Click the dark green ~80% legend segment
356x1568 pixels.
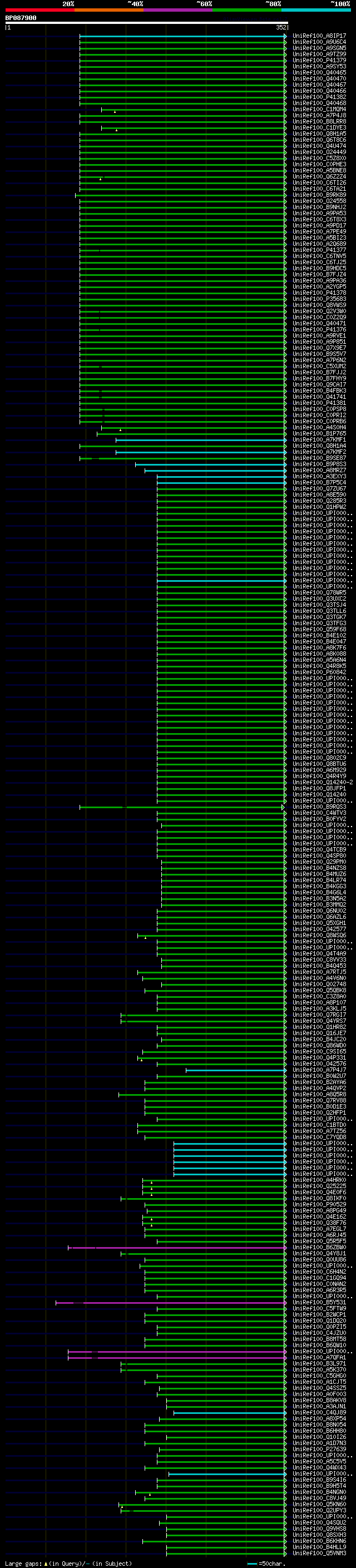coord(247,10)
